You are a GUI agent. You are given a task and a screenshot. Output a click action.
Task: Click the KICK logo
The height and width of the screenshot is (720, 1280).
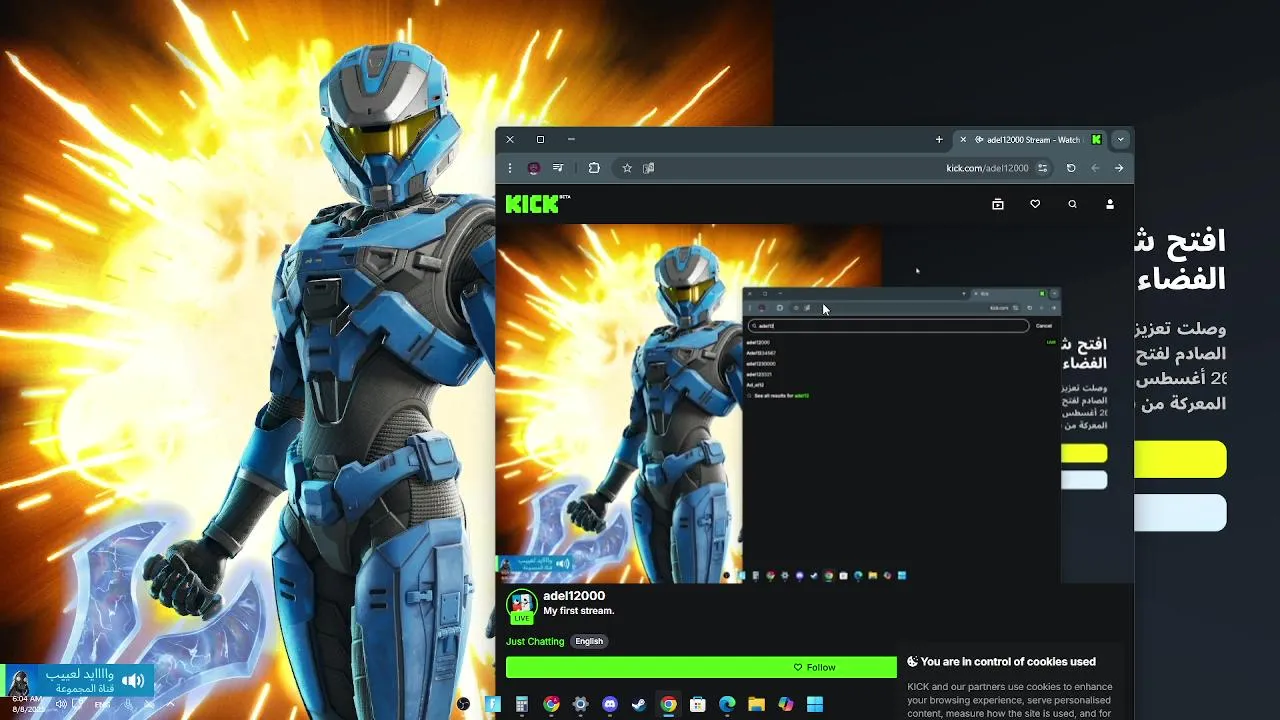[537, 204]
